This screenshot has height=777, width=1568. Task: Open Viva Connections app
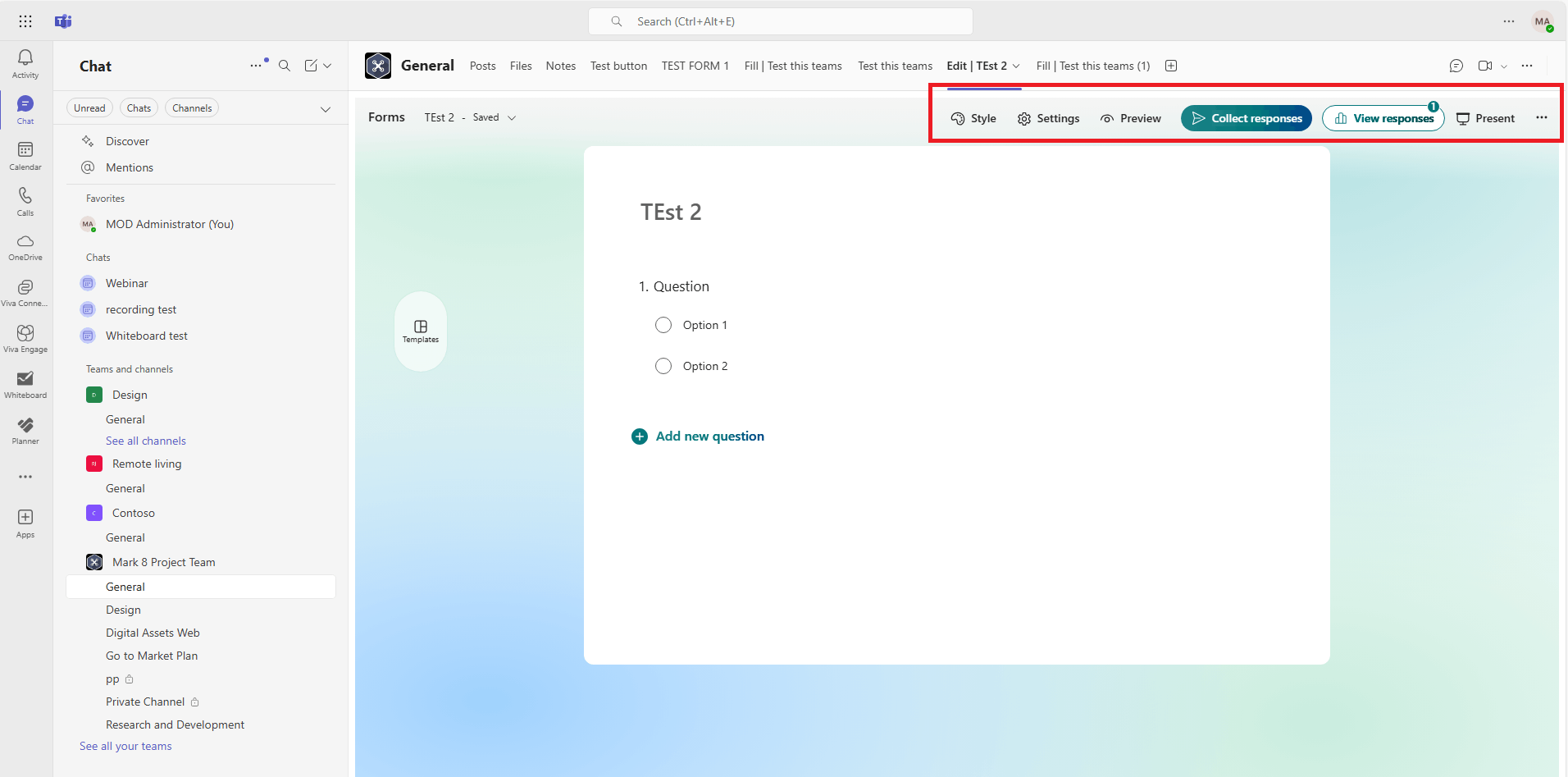tap(25, 293)
